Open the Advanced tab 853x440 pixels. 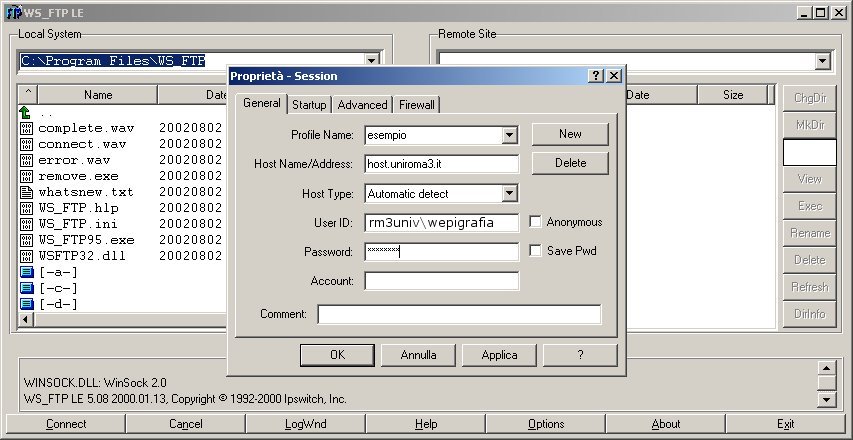362,105
